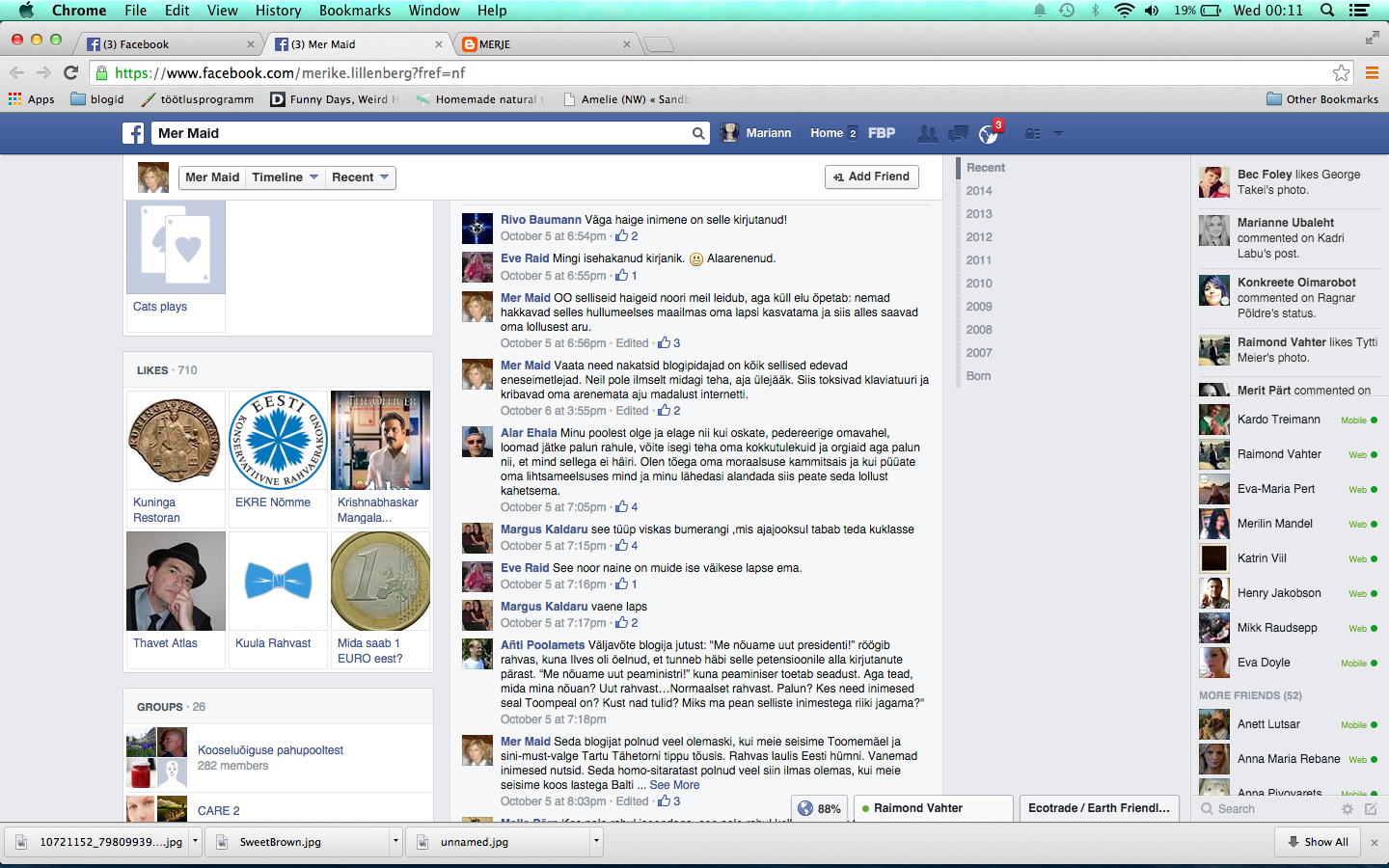
Task: Click the thumbs-up on Alar Ehala's comment
Action: [621, 506]
